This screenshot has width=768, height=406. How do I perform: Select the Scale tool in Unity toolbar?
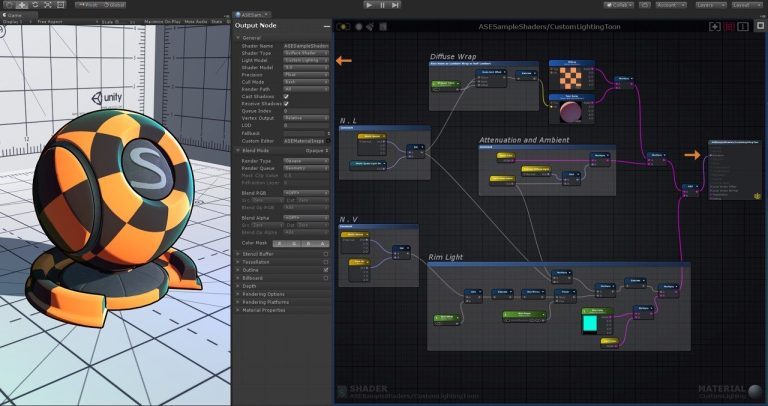[48, 5]
